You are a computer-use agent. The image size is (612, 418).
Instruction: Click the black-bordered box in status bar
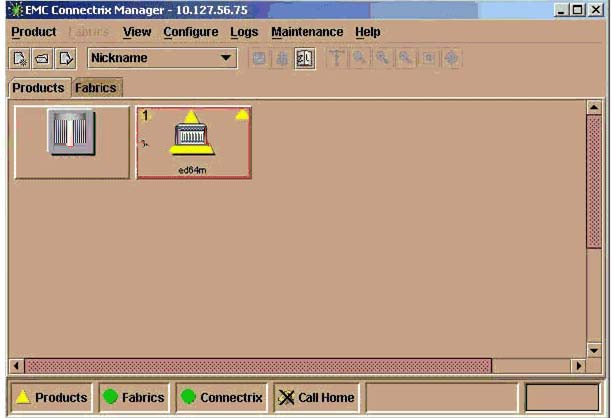pyautogui.click(x=562, y=398)
